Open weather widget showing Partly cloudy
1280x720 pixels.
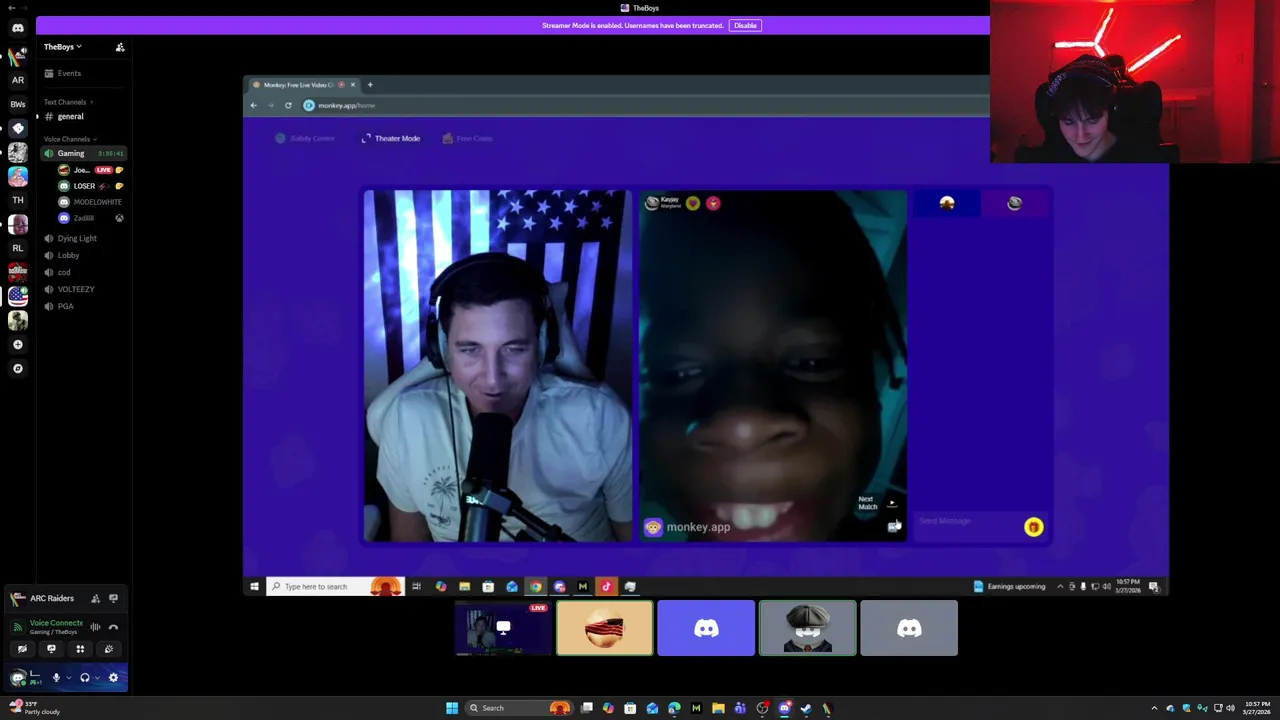[x=35, y=708]
